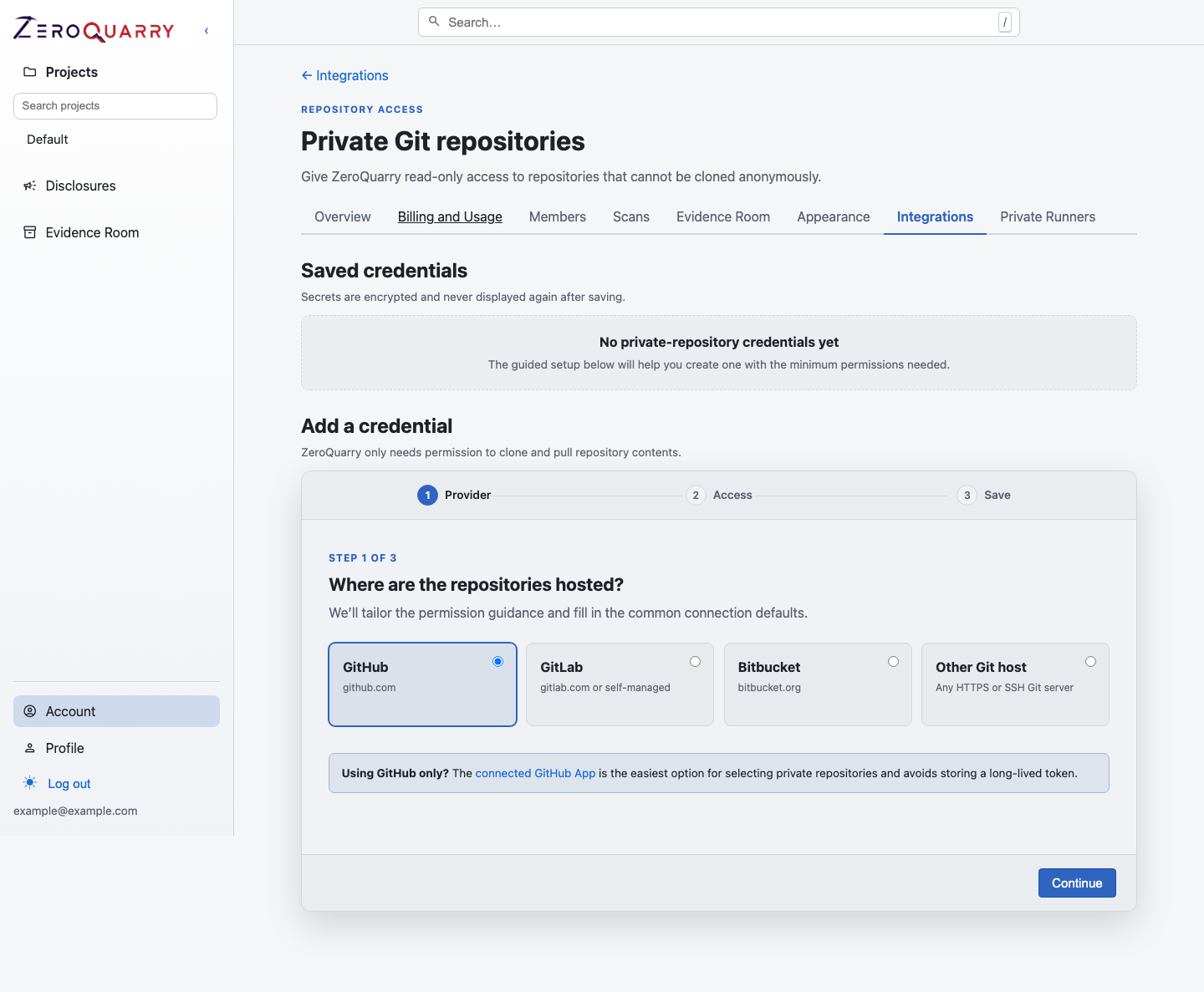This screenshot has height=992, width=1204.
Task: Focus the Search projects field
Action: [115, 106]
